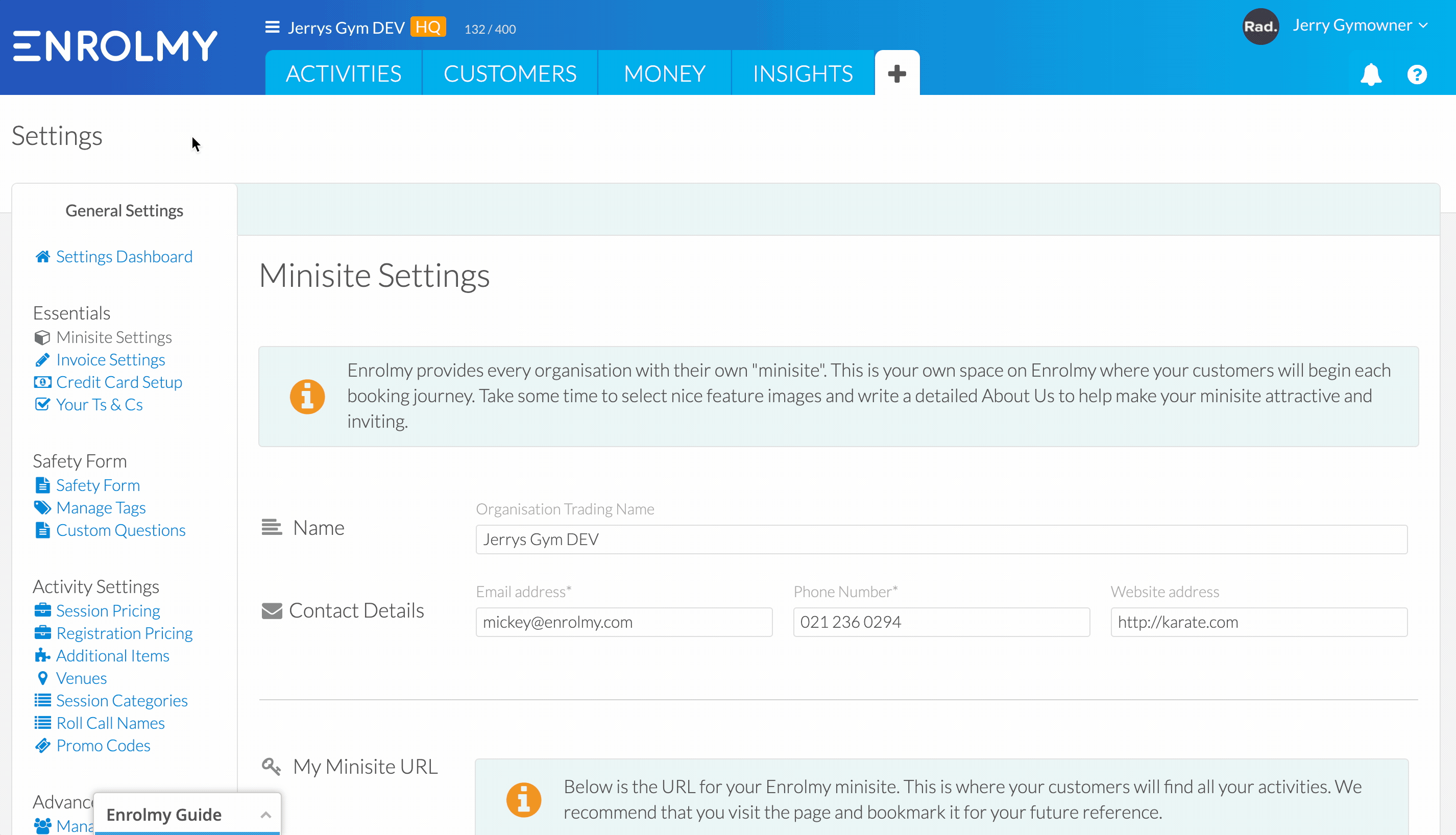Click the General Settings panel title
The height and width of the screenshot is (835, 1456).
[x=125, y=210]
